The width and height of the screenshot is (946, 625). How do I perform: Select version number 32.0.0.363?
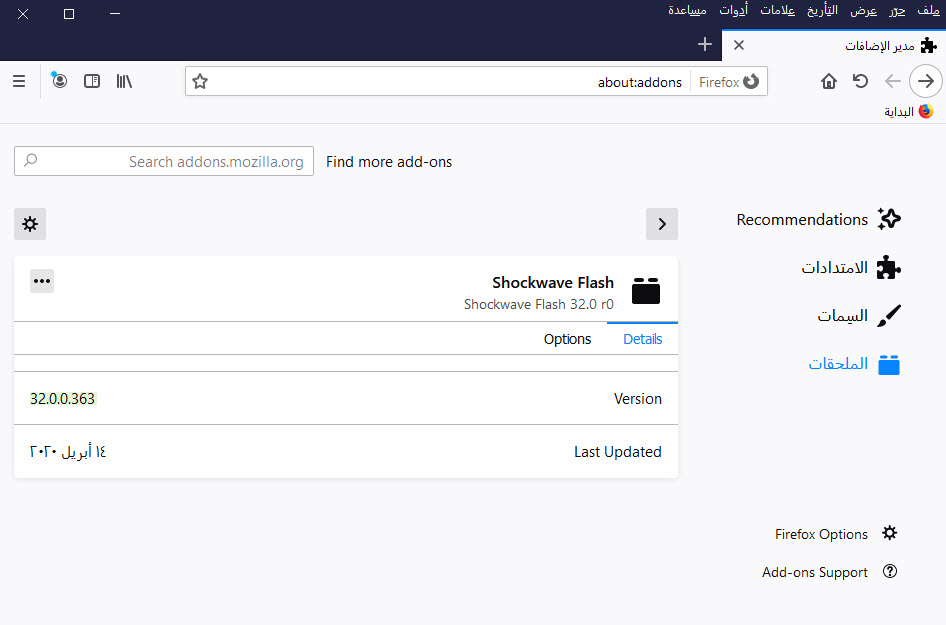63,399
